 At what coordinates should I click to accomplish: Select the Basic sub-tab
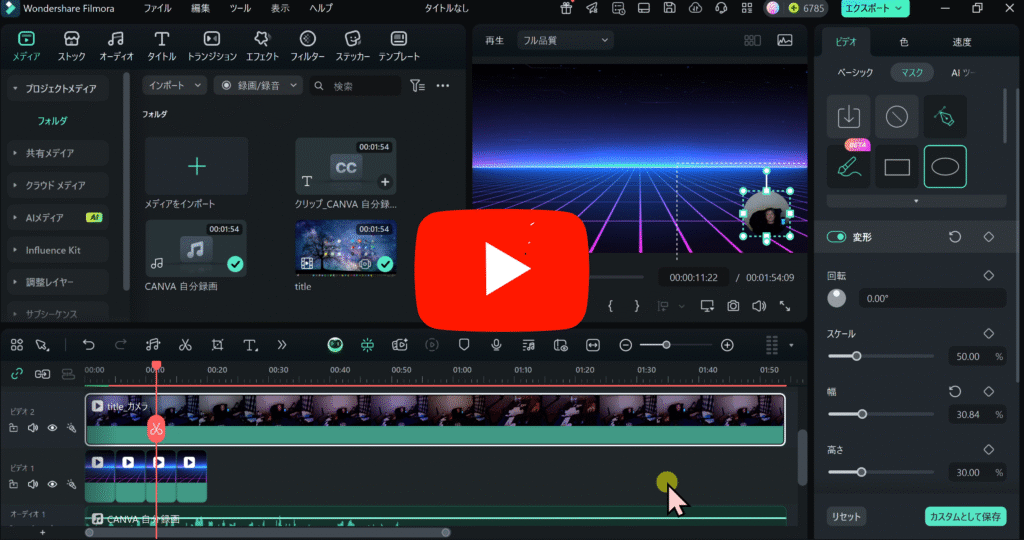click(x=855, y=72)
